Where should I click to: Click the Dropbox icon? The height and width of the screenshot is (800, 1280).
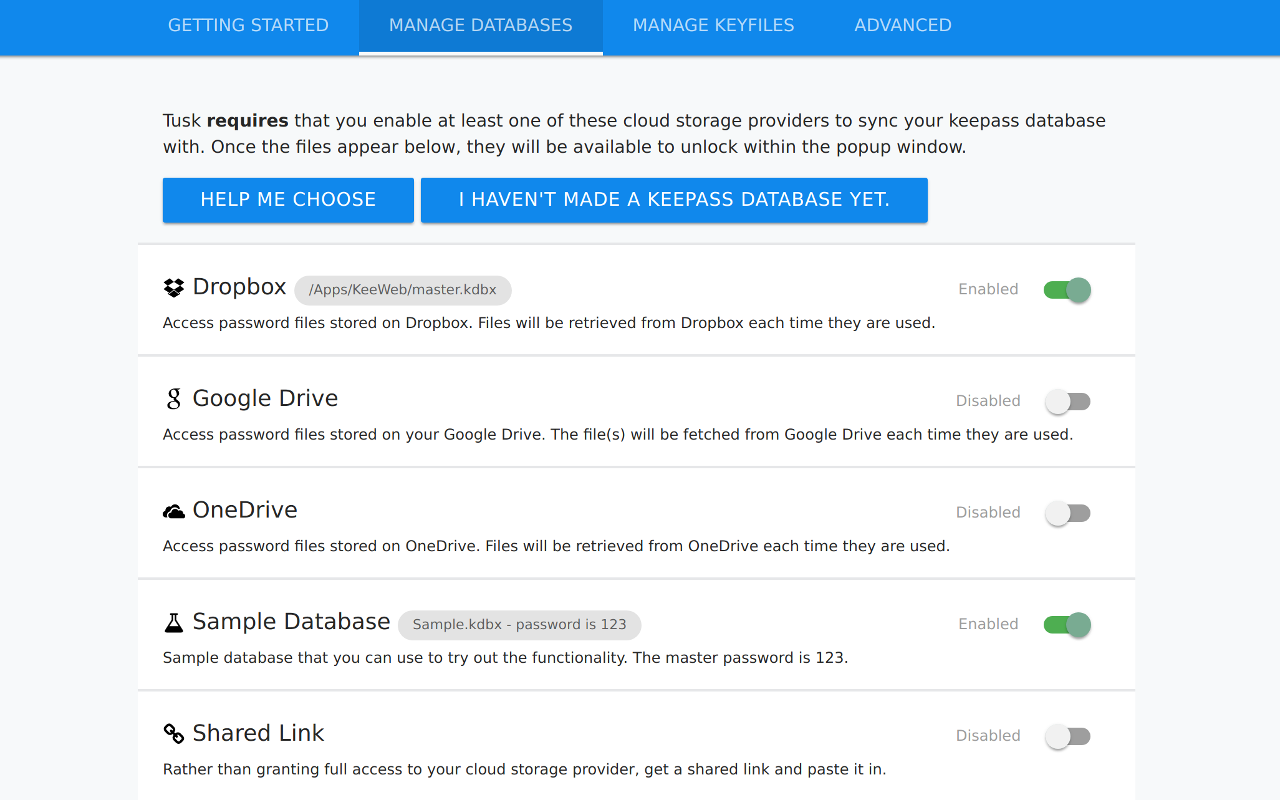pyautogui.click(x=172, y=287)
